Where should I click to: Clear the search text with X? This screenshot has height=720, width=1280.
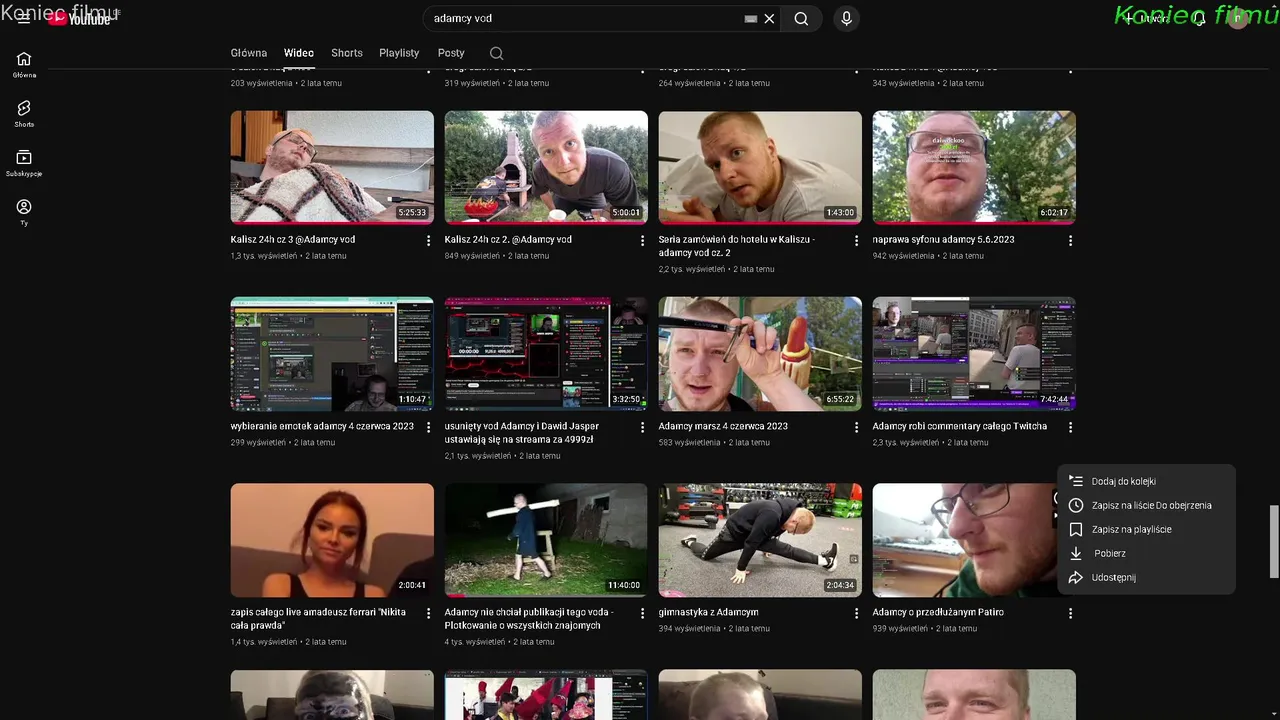coord(769,18)
